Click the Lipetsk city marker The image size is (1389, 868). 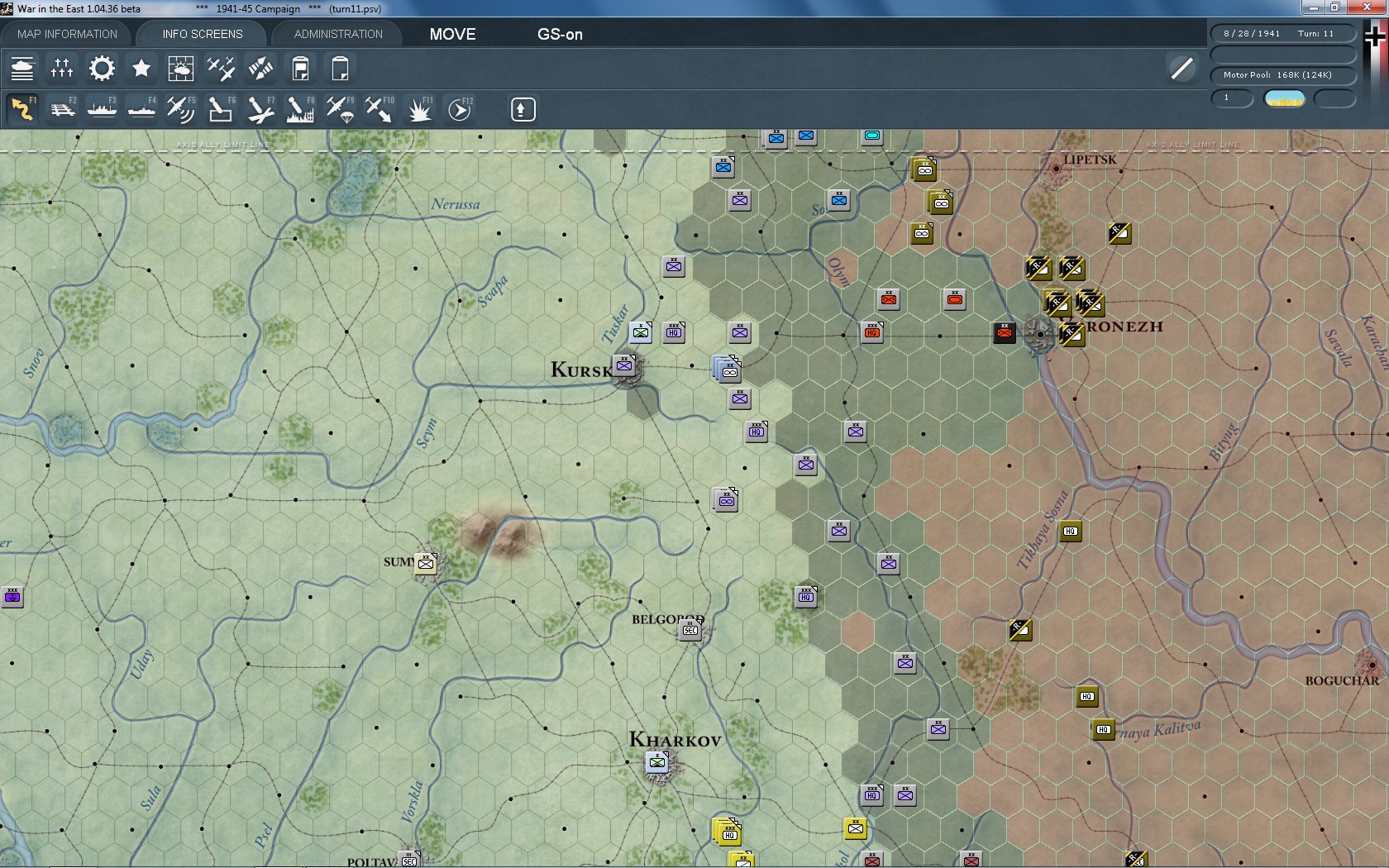click(x=1056, y=169)
